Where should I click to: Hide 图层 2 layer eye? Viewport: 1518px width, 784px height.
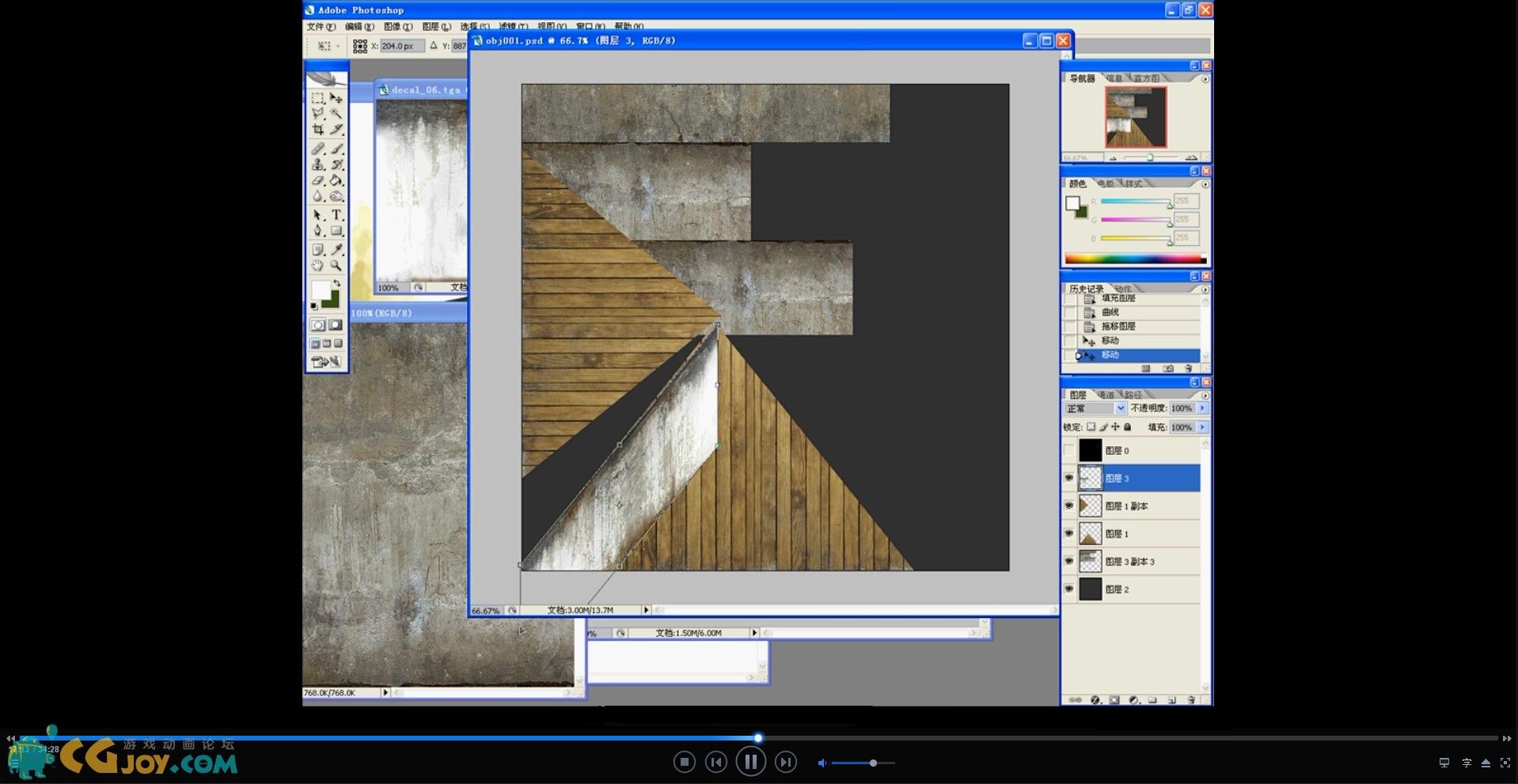click(x=1069, y=589)
